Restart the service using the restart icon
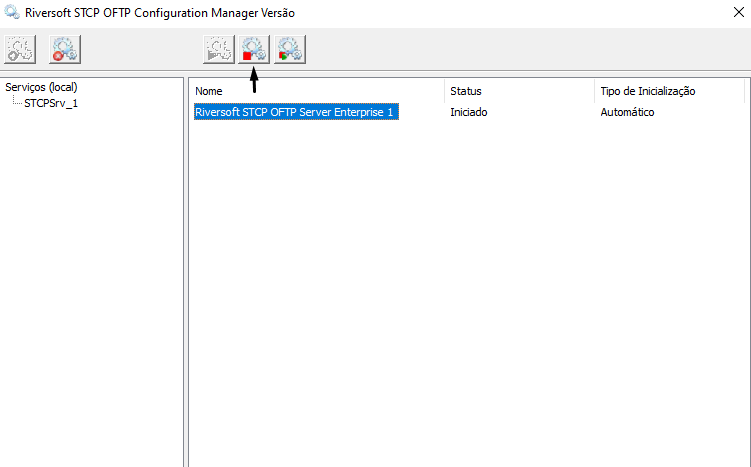 tap(290, 49)
